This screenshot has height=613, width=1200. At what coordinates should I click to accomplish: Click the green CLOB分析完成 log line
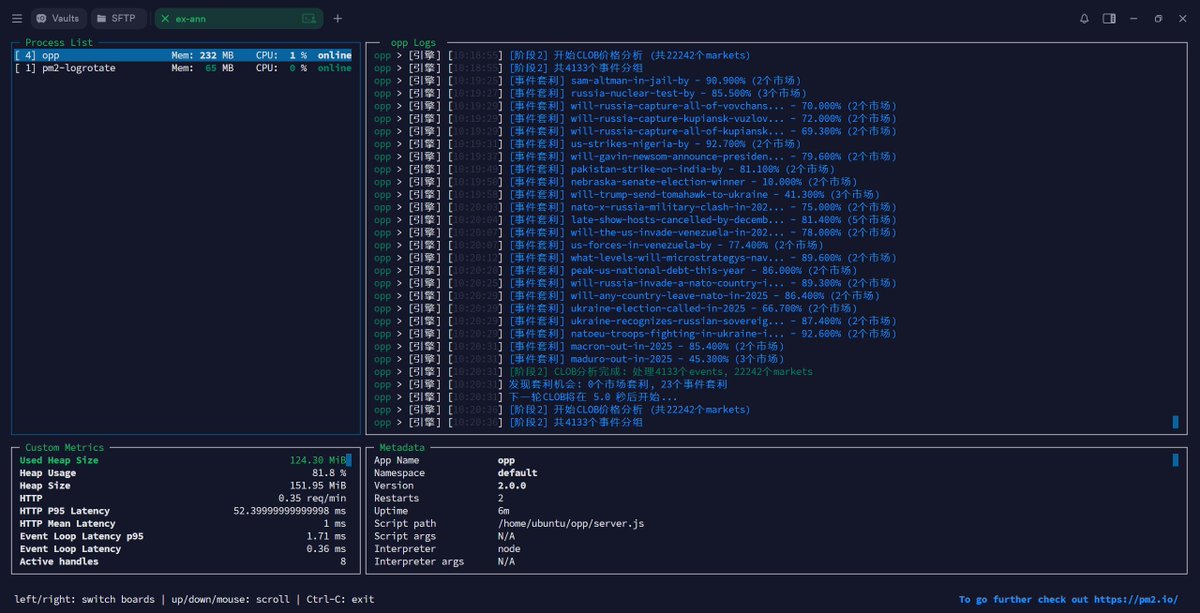594,372
